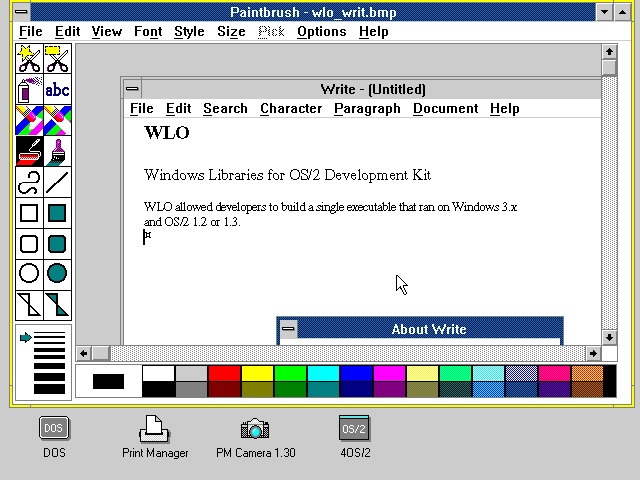
Task: Select the Filled Rounded Box tool
Action: pos(57,244)
